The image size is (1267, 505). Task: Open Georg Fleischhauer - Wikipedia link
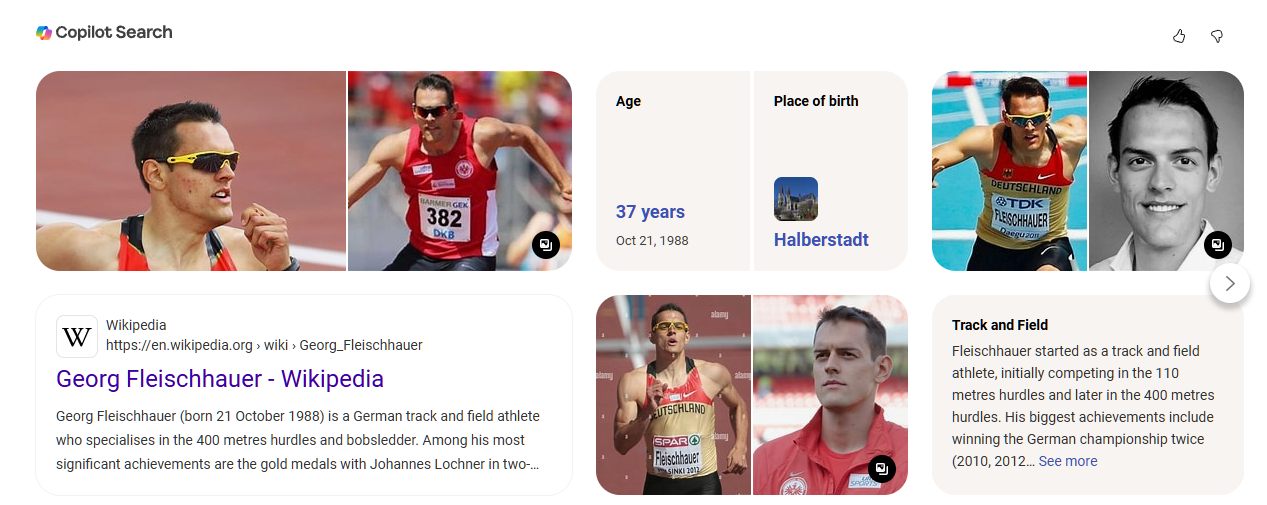(x=220, y=379)
